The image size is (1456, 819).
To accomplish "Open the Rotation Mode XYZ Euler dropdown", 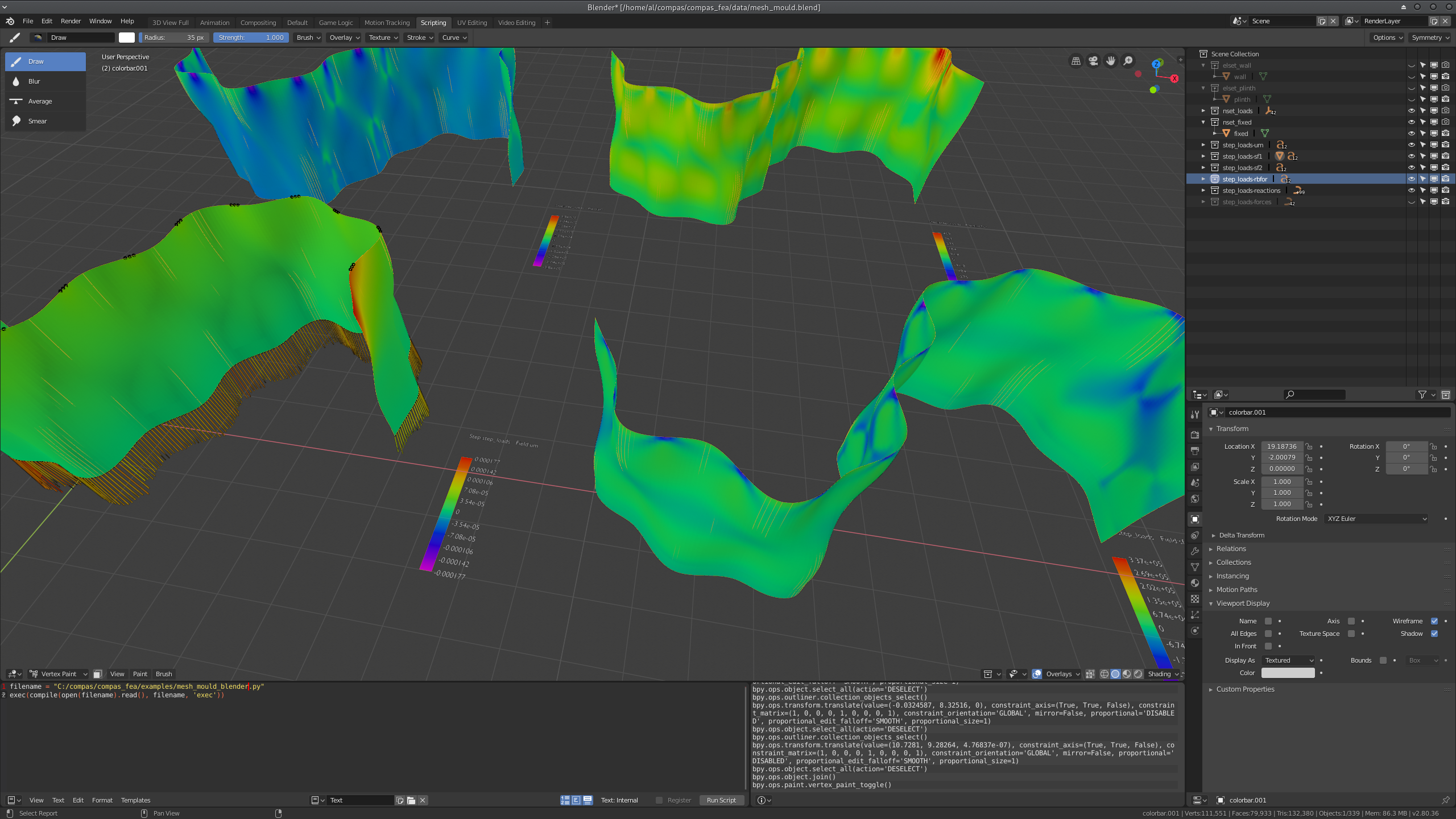I will coord(1375,518).
